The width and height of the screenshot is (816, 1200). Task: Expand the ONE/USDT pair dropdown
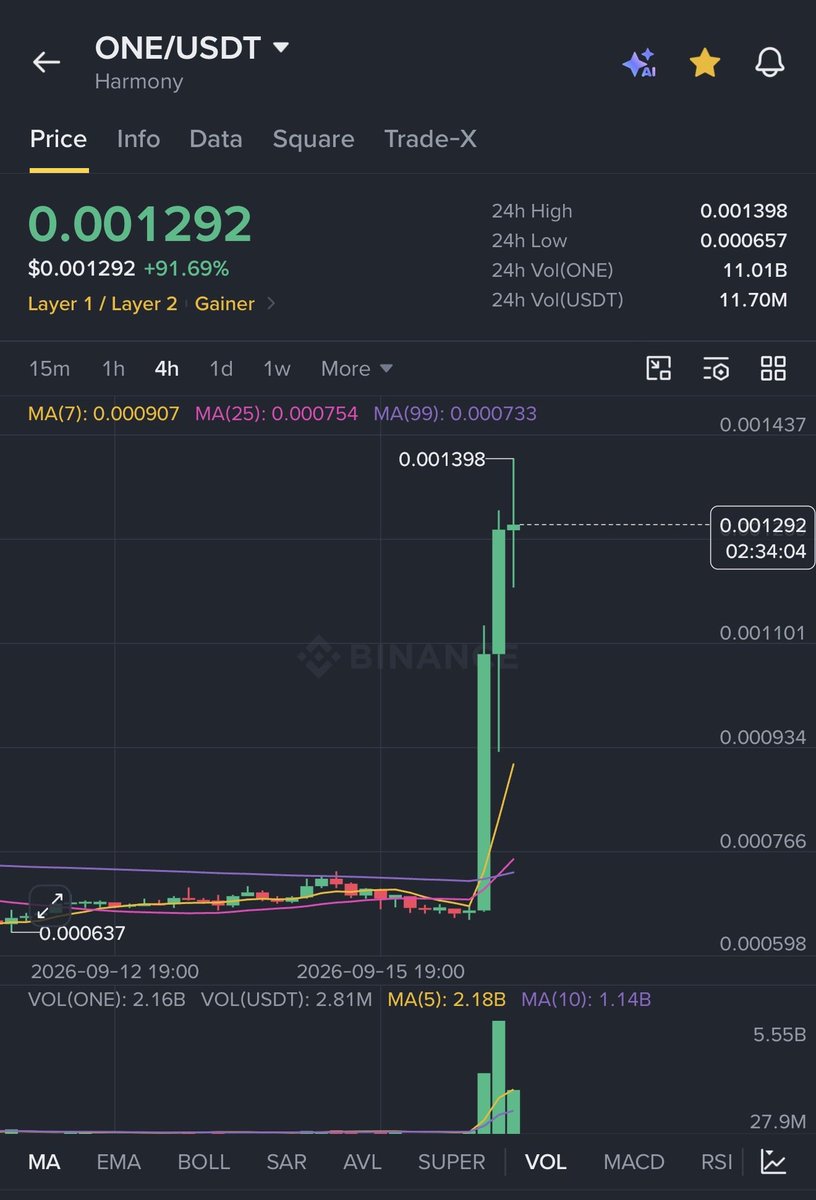(x=281, y=47)
